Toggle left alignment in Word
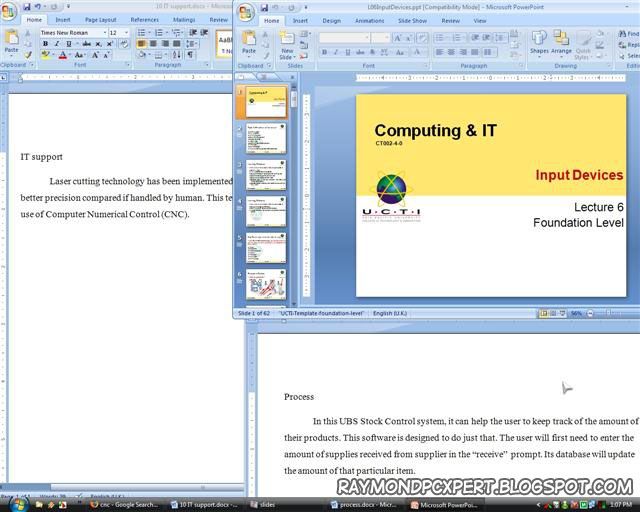The image size is (640, 512). click(x=141, y=44)
